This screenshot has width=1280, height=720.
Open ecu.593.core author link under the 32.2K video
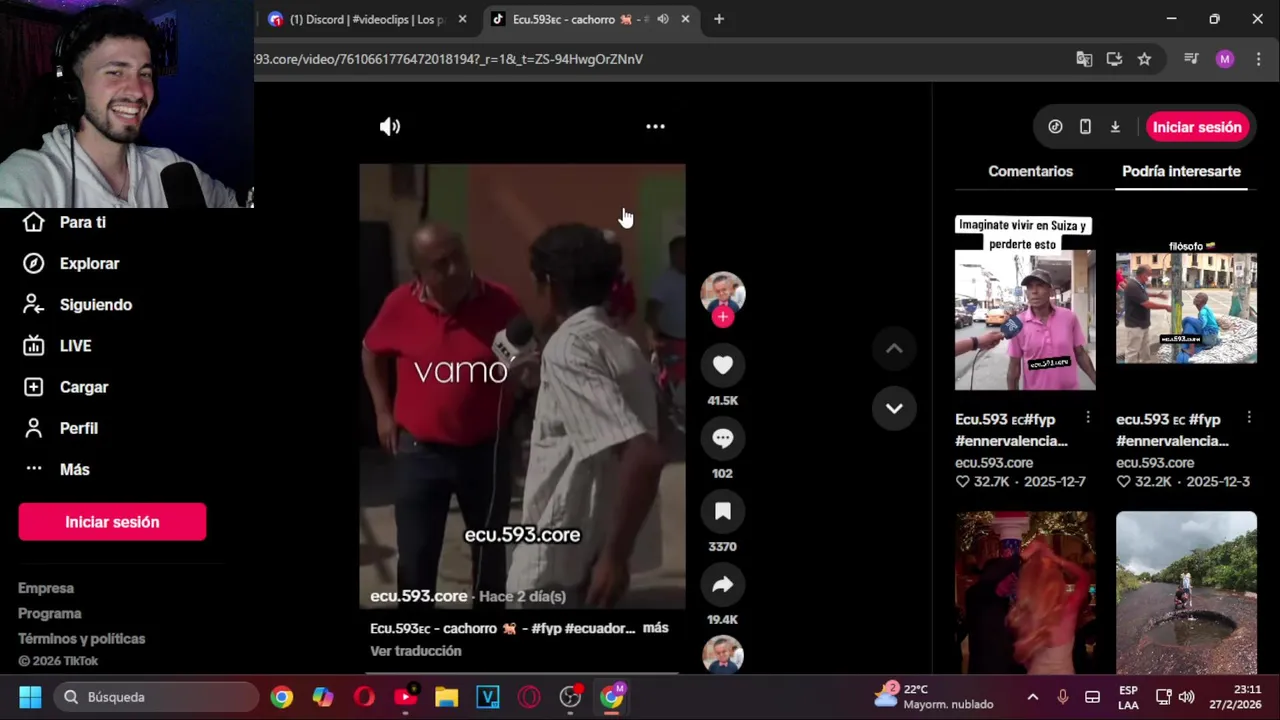pos(1155,462)
